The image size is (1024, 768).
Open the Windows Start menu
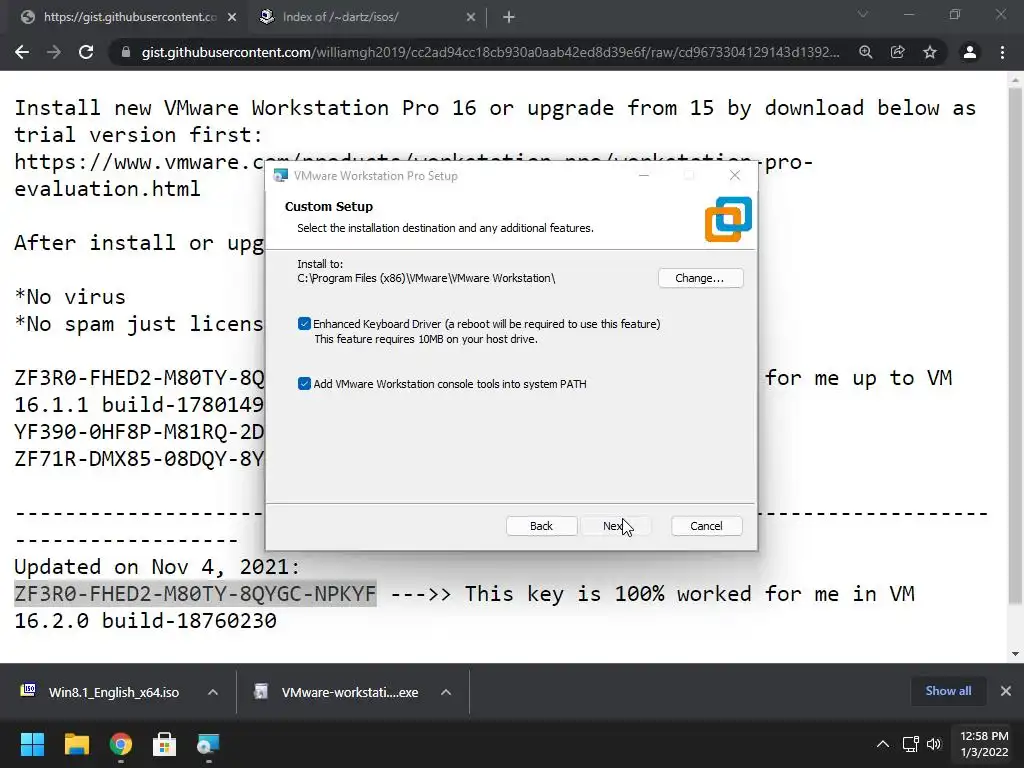tap(32, 744)
